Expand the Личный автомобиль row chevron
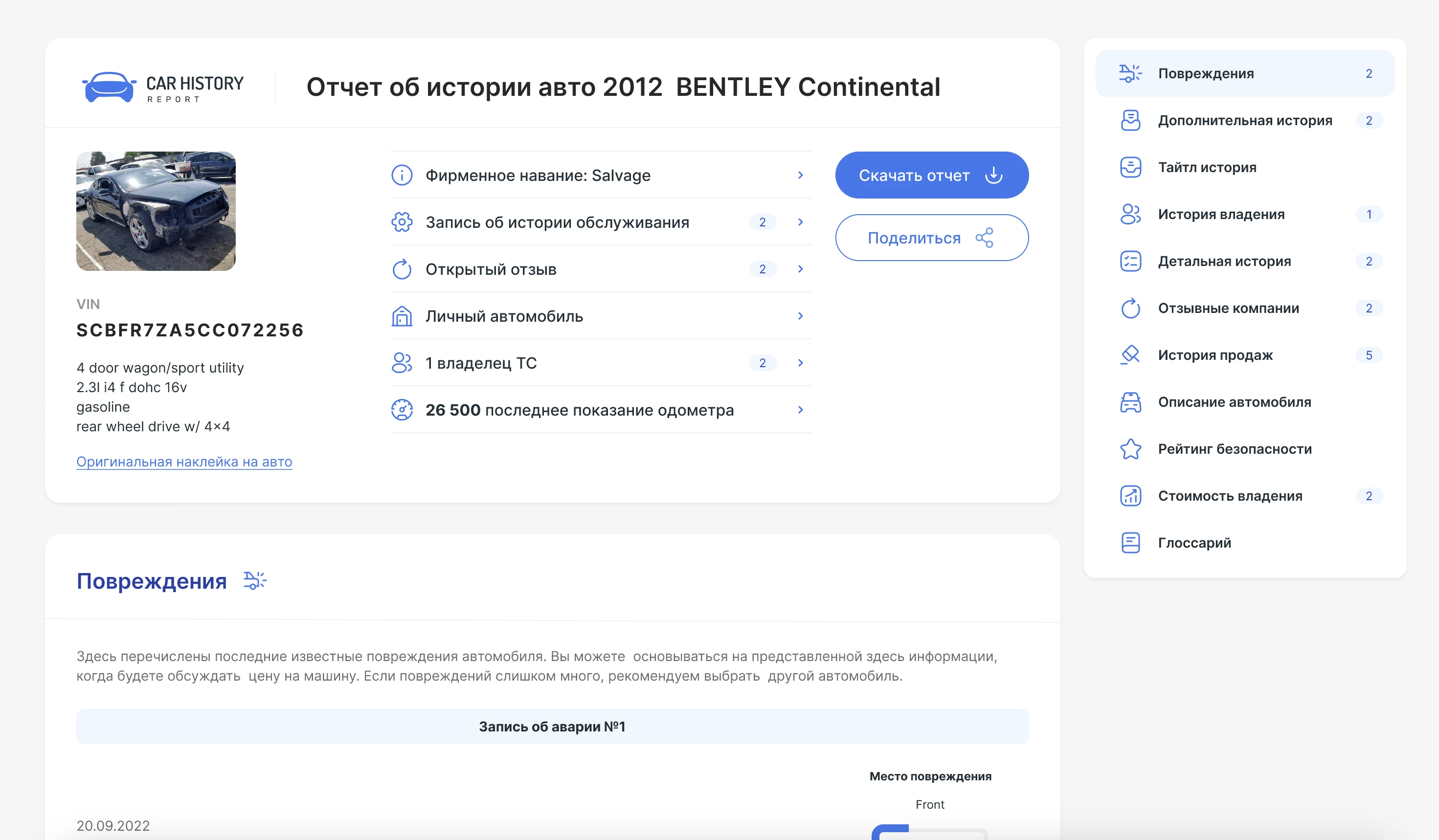Image resolution: width=1439 pixels, height=840 pixels. tap(800, 315)
